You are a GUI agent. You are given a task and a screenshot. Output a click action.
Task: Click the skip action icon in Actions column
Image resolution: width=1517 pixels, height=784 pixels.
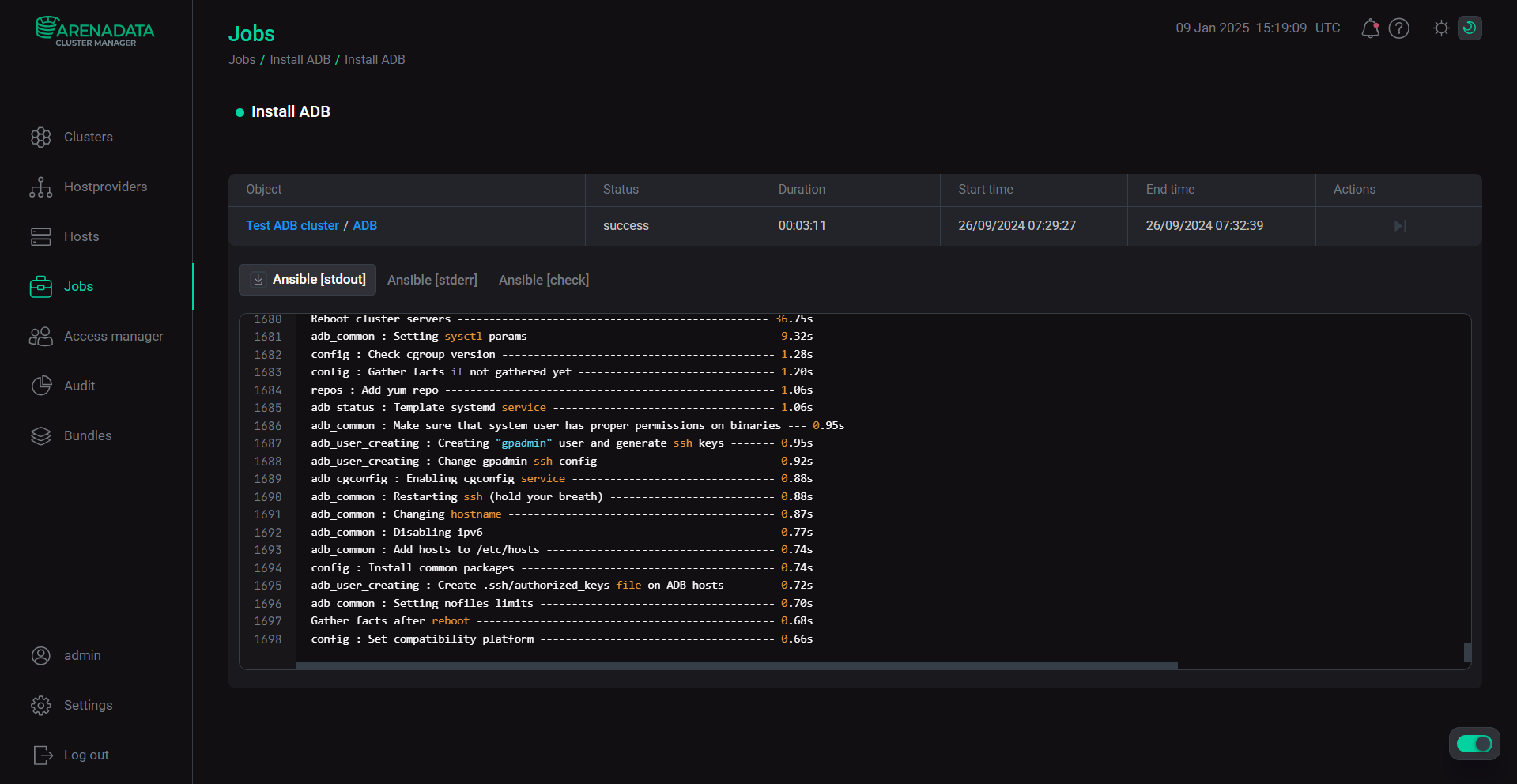point(1399,226)
